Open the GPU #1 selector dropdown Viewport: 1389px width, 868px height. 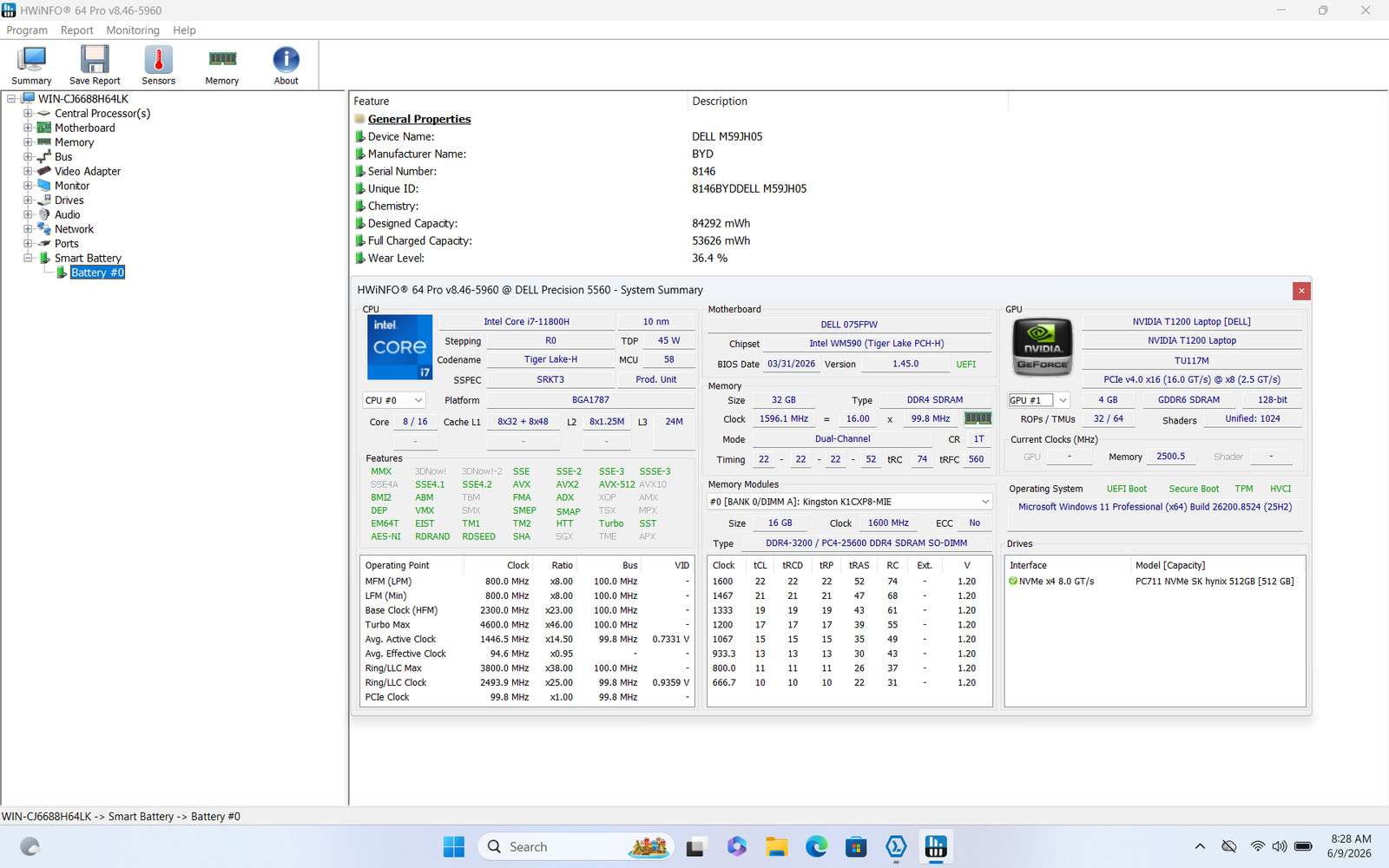tap(1038, 400)
